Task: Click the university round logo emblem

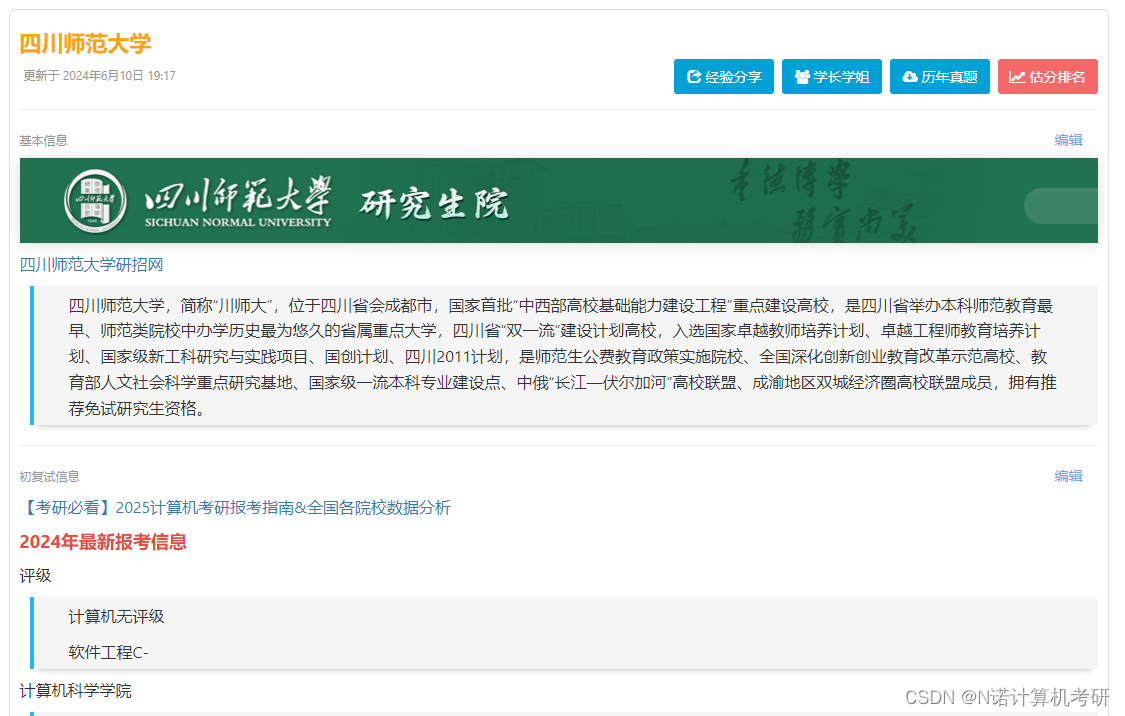Action: tap(95, 201)
